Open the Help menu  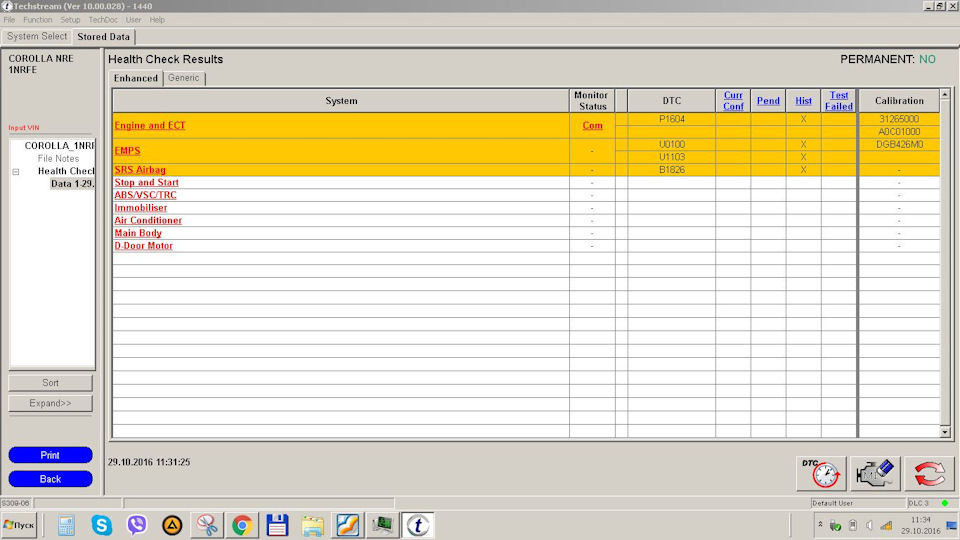point(157,20)
